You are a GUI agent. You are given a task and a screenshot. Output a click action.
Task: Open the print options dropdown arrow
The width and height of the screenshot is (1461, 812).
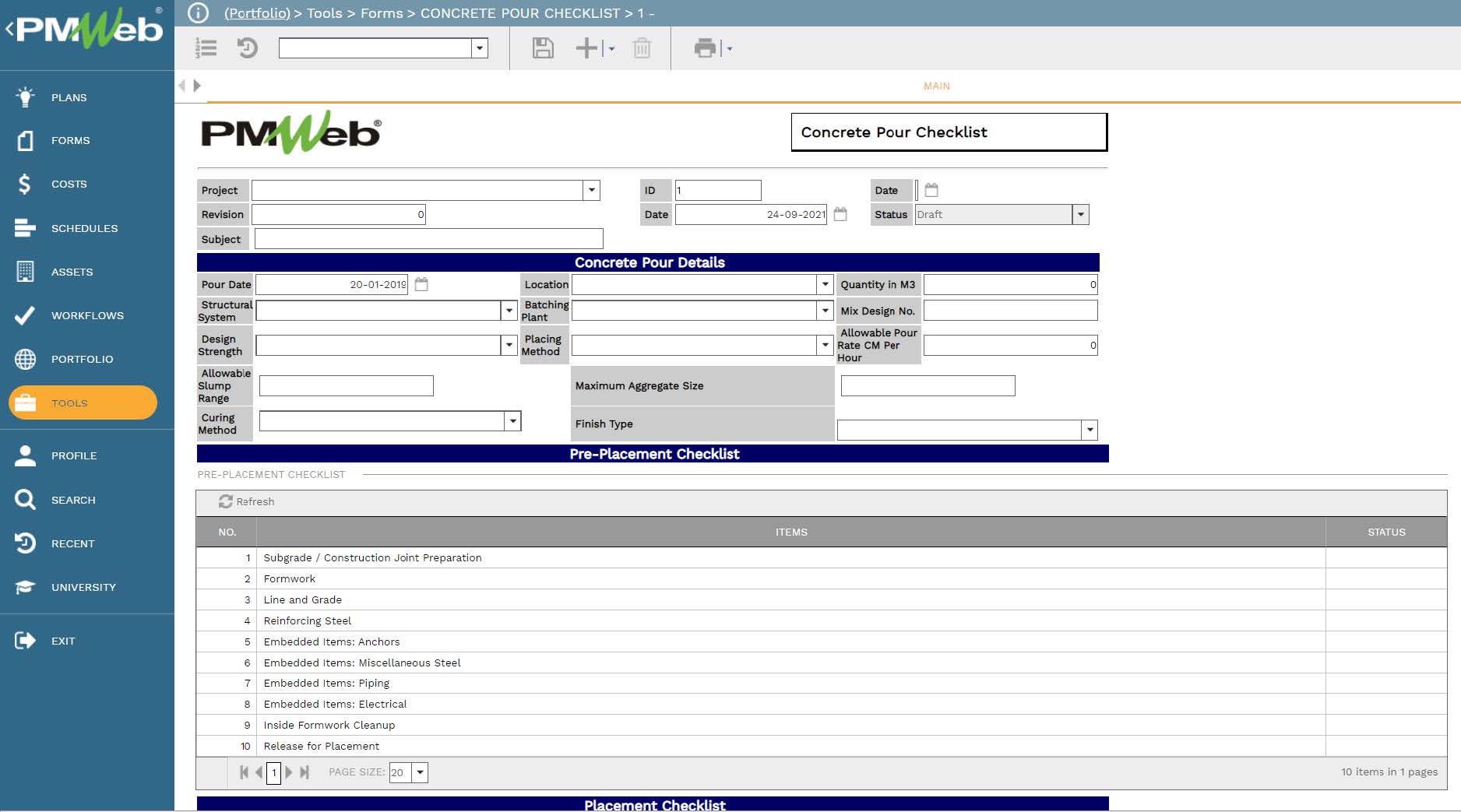[729, 48]
